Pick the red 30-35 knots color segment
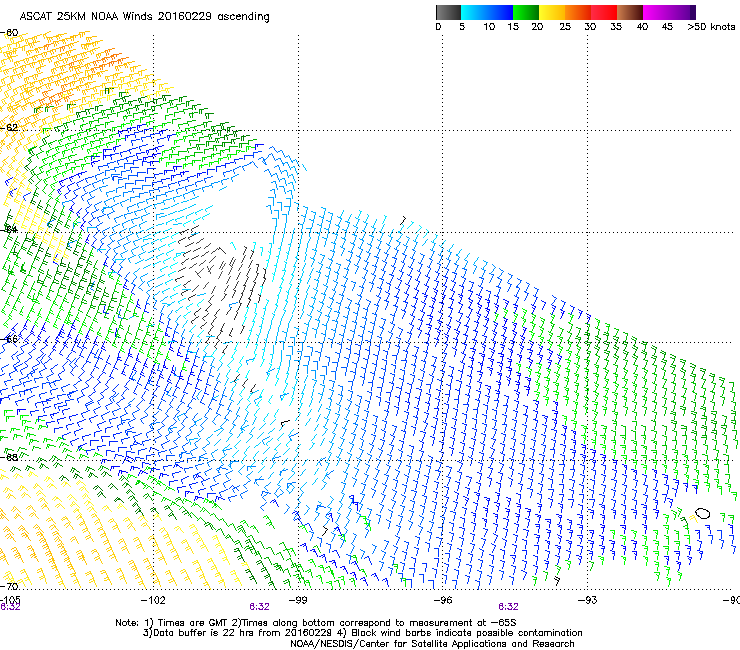Image resolution: width=740 pixels, height=650 pixels. tap(604, 12)
